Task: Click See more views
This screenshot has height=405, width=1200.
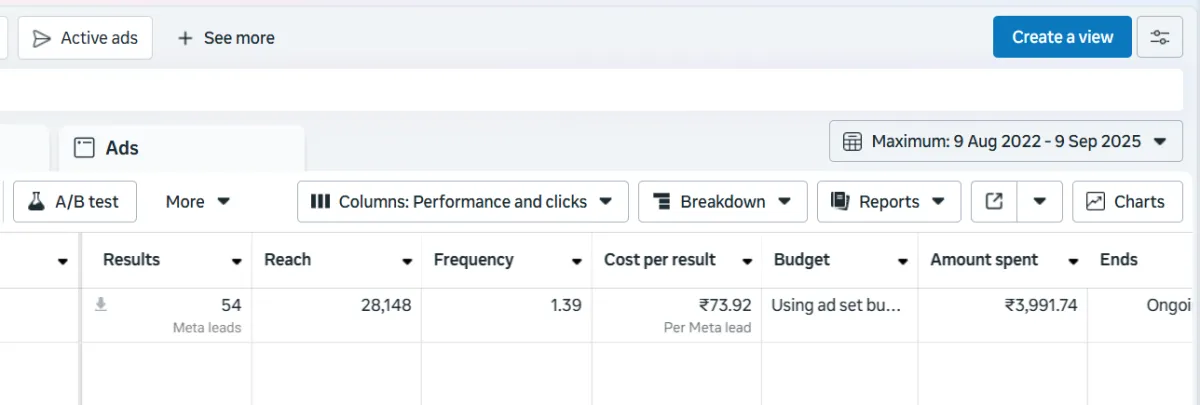Action: (x=226, y=38)
